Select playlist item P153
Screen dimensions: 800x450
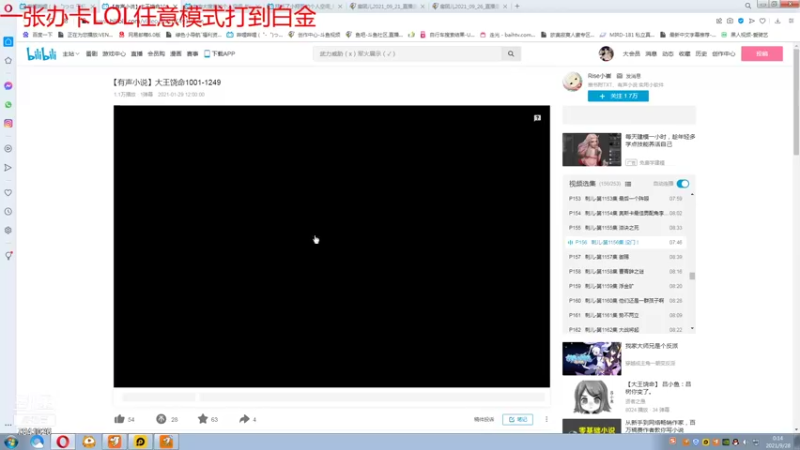(x=625, y=198)
